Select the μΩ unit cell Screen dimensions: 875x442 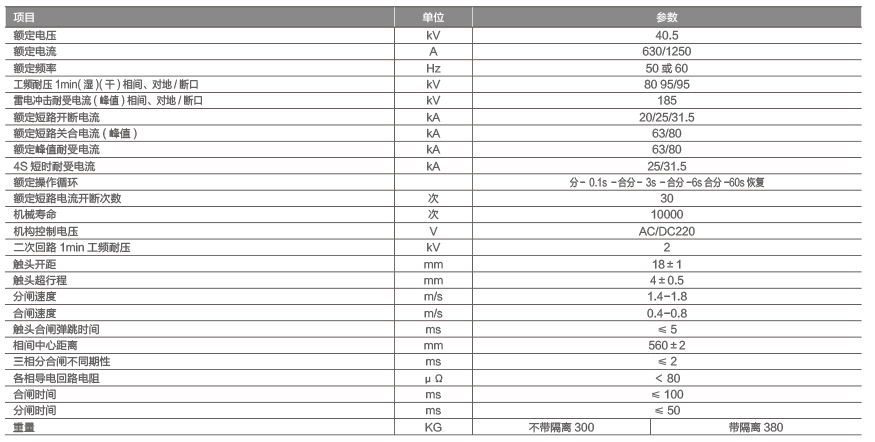pyautogui.click(x=433, y=379)
